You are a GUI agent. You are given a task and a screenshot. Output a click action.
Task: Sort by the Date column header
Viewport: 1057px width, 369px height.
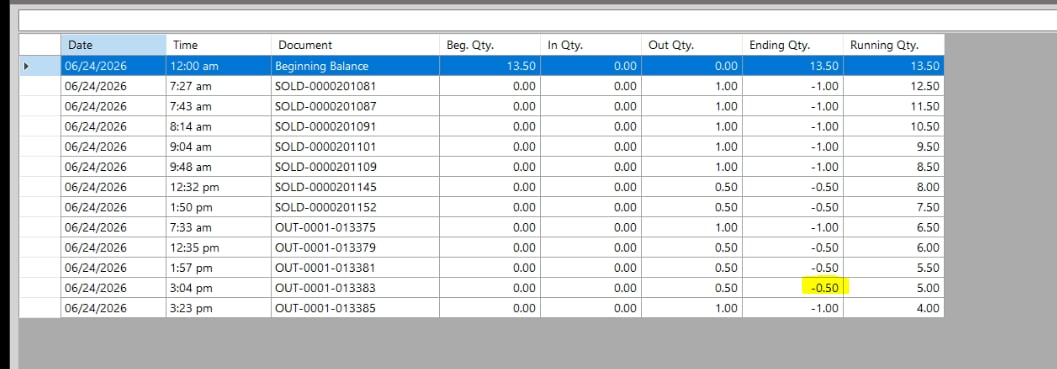[113, 45]
